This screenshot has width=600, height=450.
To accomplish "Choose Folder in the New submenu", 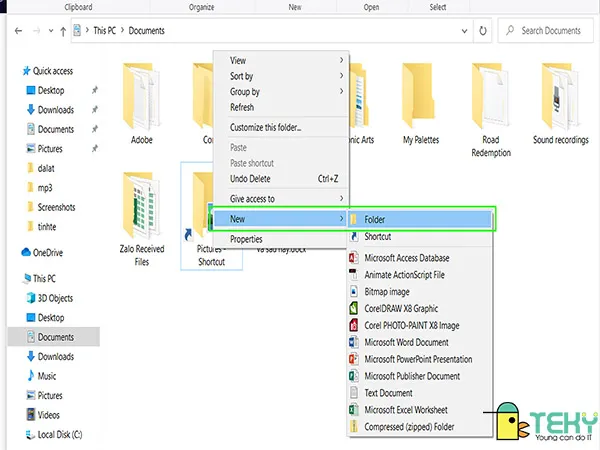I will [x=375, y=219].
